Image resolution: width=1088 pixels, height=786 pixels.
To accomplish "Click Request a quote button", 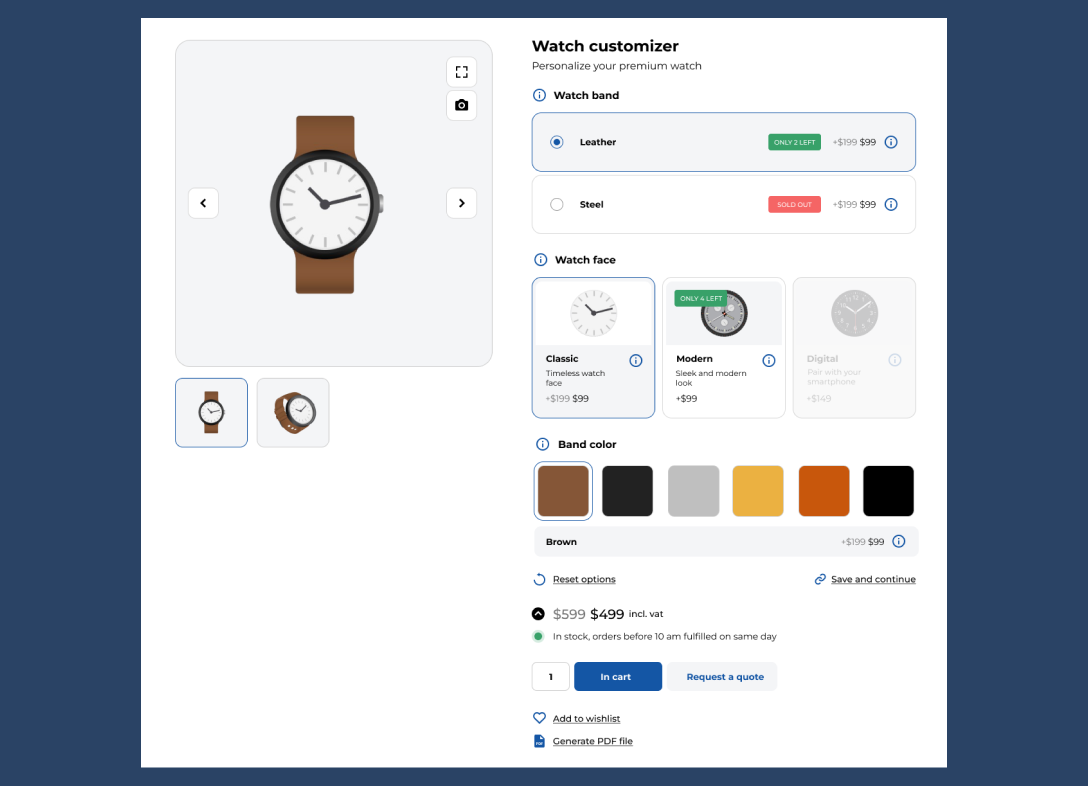I will [x=724, y=677].
